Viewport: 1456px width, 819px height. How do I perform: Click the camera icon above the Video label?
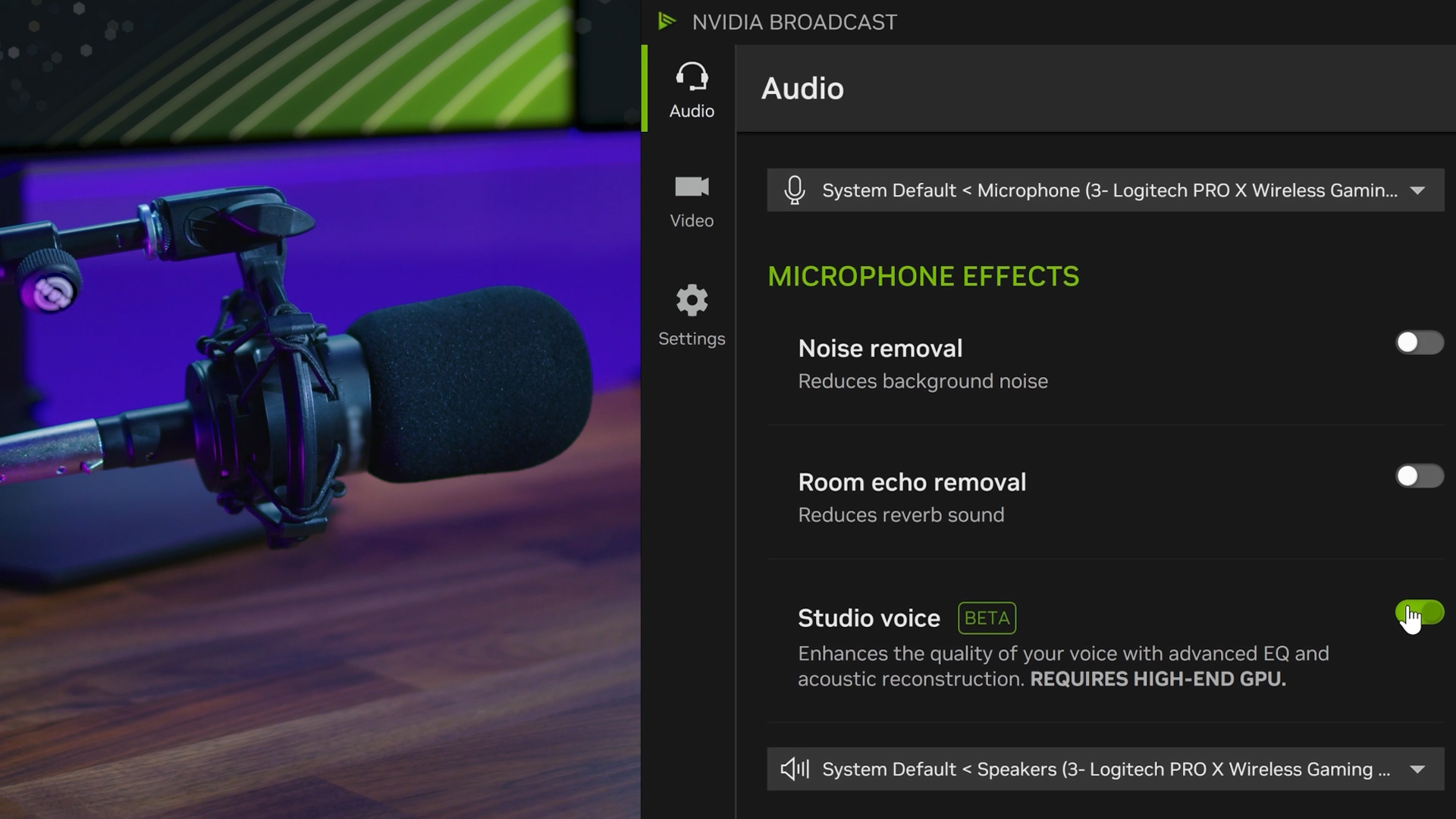[691, 187]
